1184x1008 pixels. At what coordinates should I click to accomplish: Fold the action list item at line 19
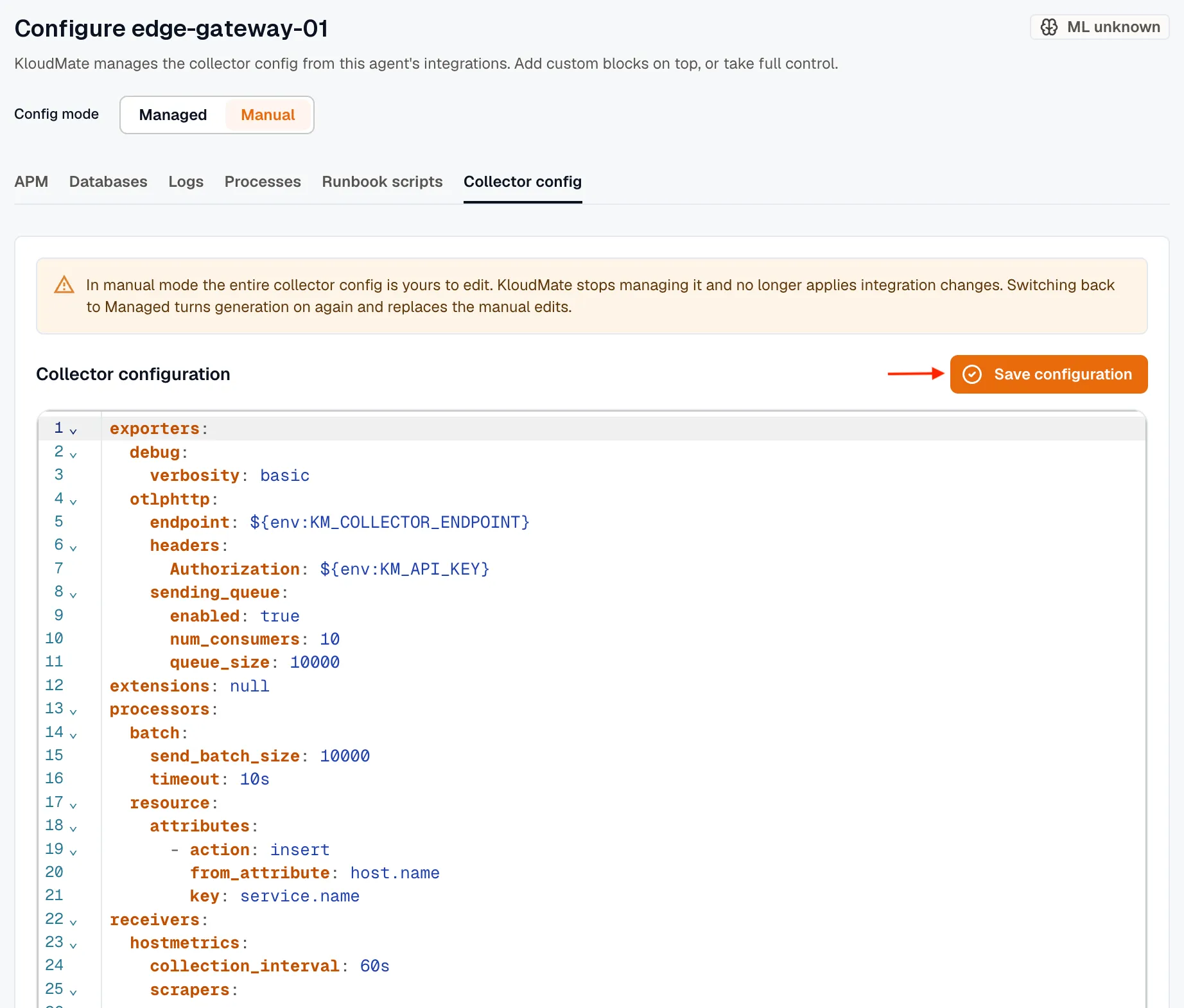tap(73, 851)
